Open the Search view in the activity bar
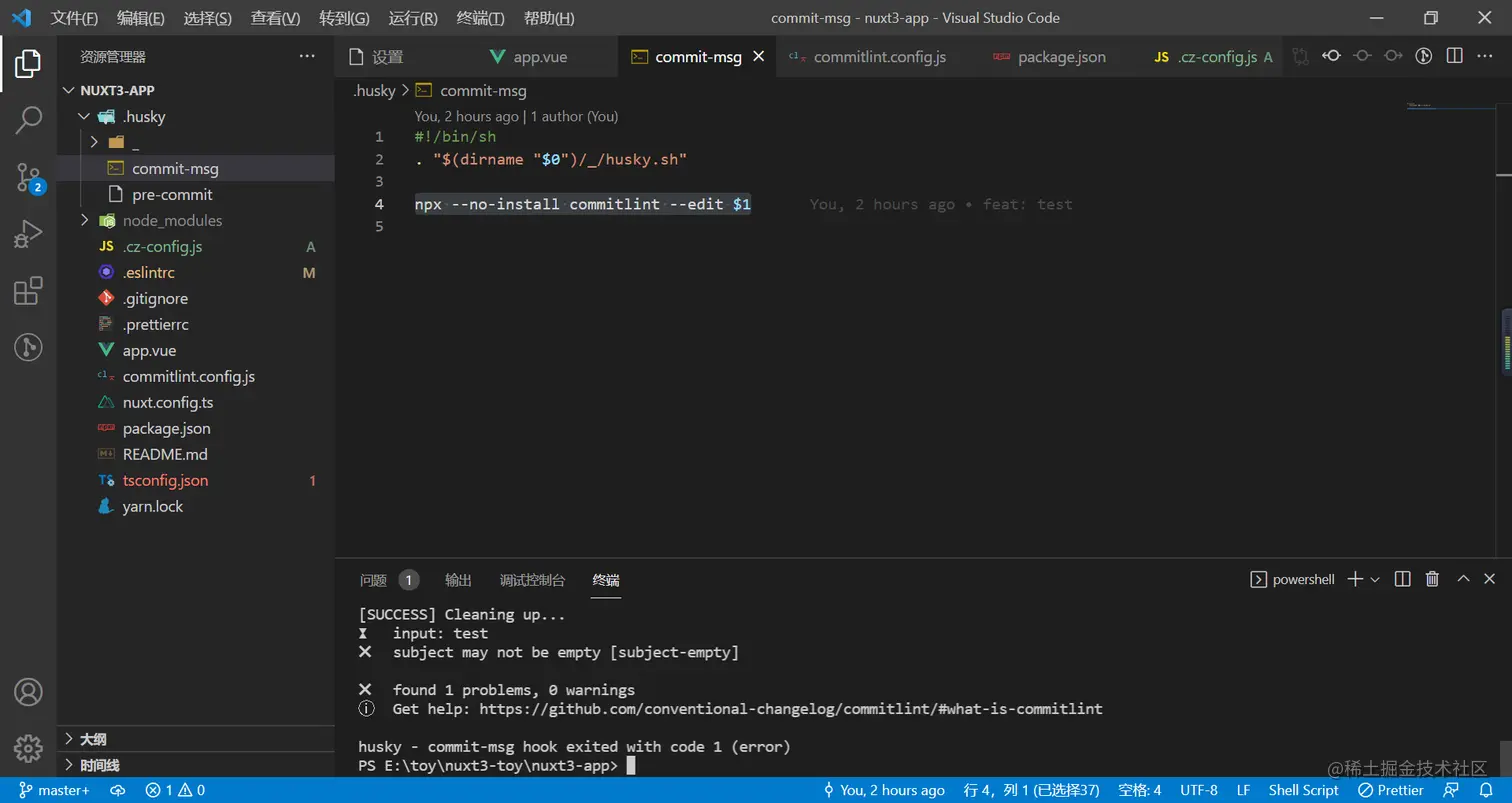The height and width of the screenshot is (803, 1512). coord(28,120)
